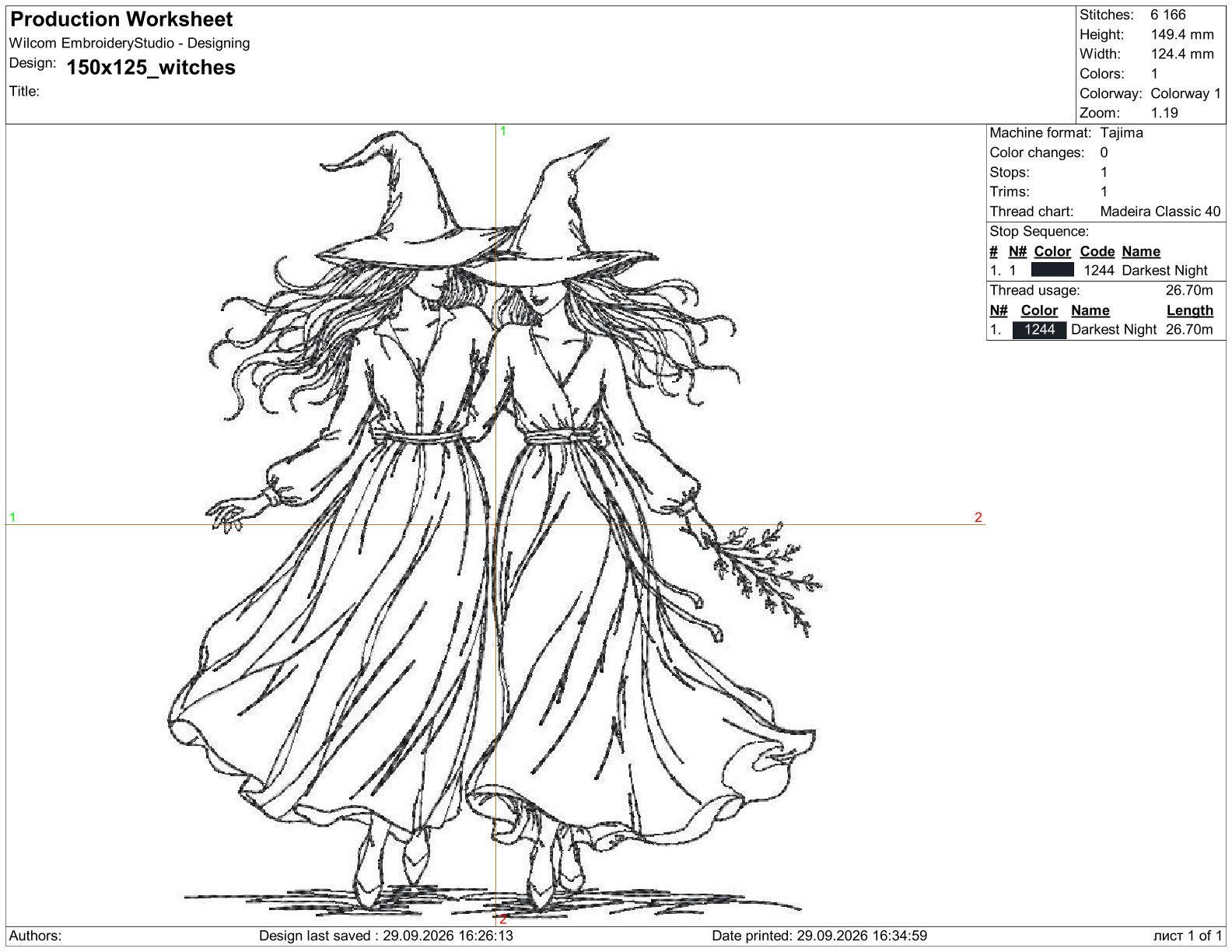Click the Authors label
Viewport: 1232px width, 952px height.
36,936
